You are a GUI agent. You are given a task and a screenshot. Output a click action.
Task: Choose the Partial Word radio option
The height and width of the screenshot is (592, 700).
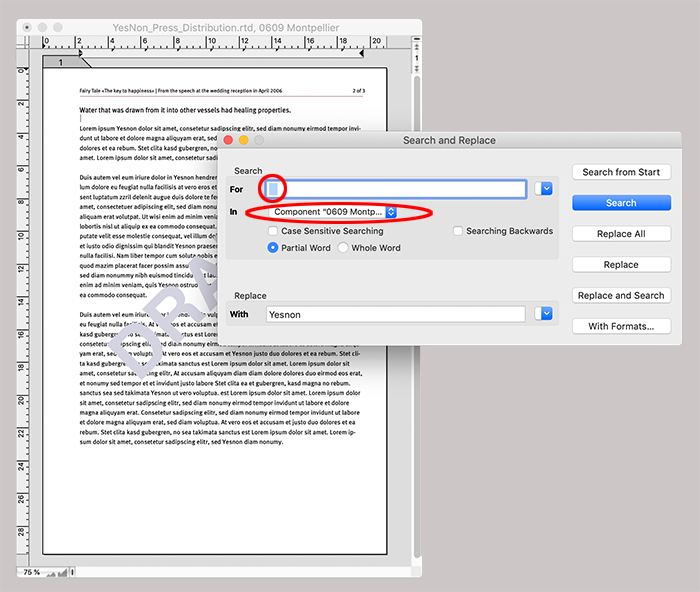pos(273,248)
